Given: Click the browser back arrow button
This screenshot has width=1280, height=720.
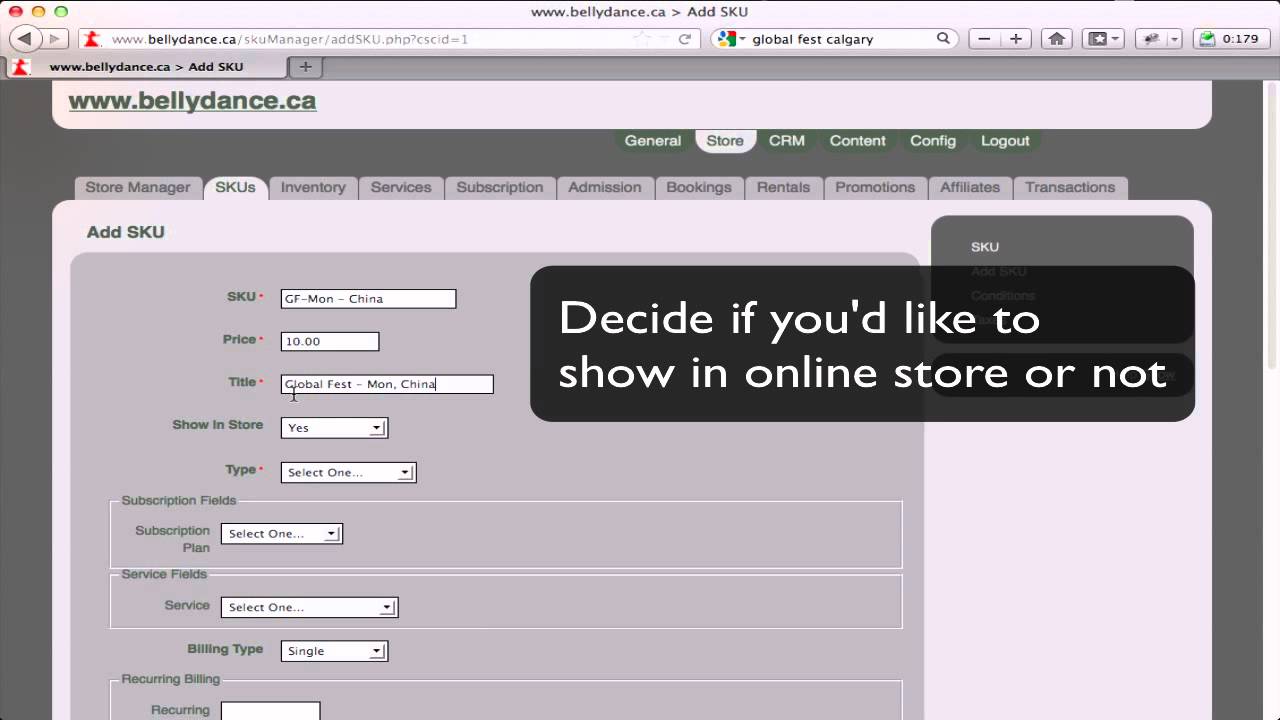Looking at the screenshot, I should (25, 39).
